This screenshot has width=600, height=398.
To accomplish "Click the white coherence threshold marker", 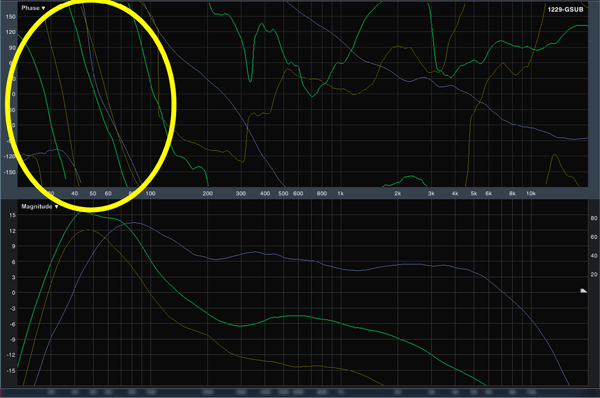I will pyautogui.click(x=583, y=291).
